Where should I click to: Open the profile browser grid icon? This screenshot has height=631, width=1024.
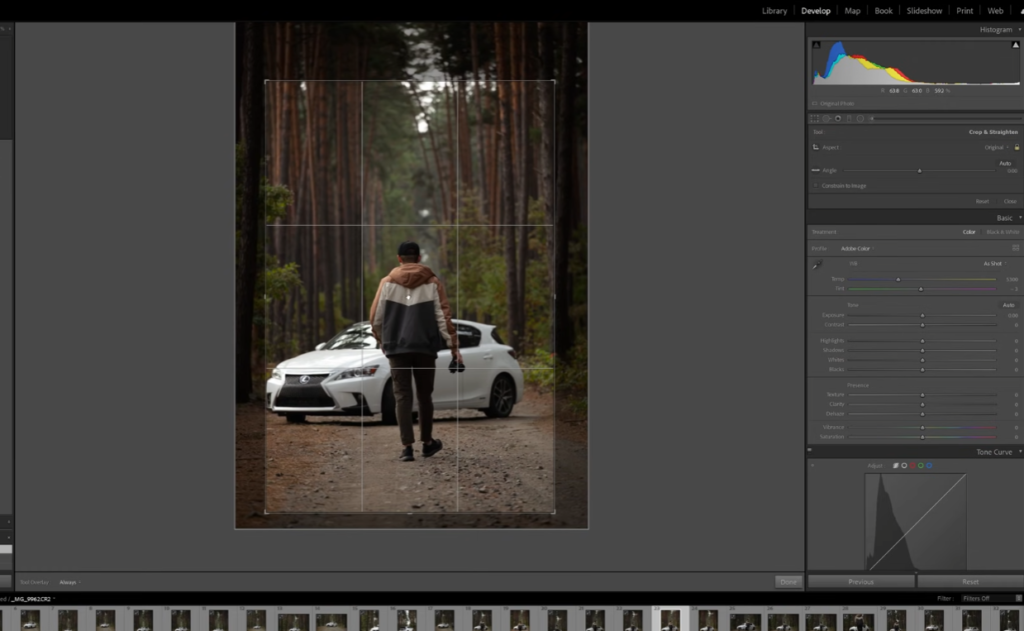point(1015,248)
